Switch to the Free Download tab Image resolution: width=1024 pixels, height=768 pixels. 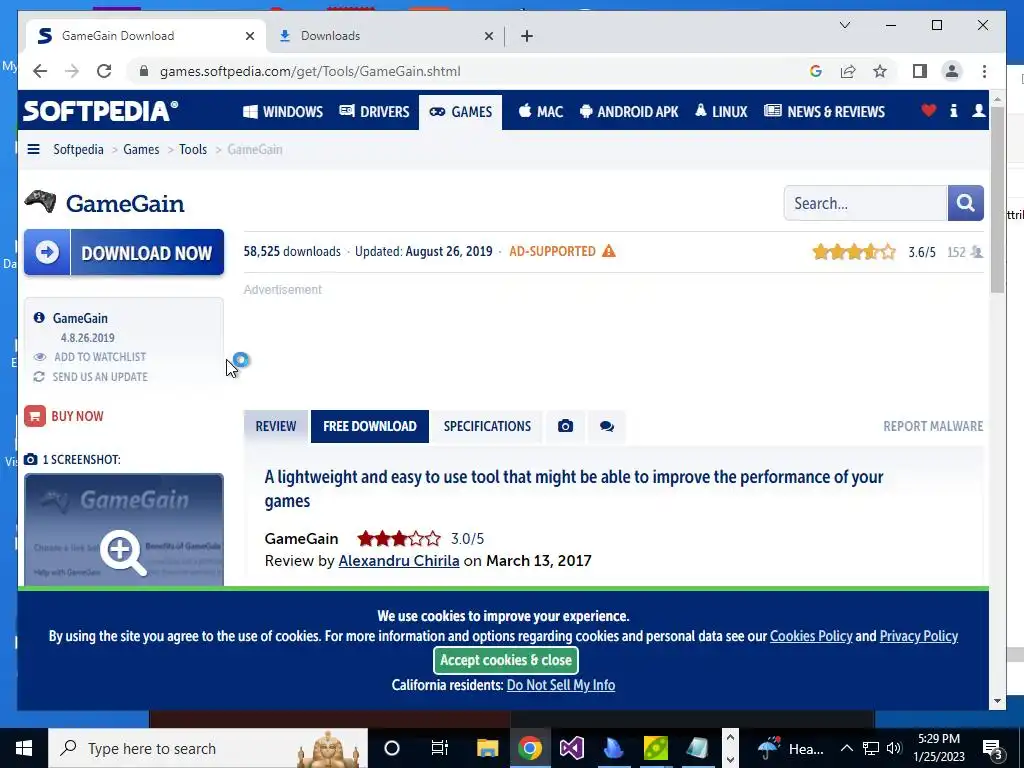tap(370, 426)
